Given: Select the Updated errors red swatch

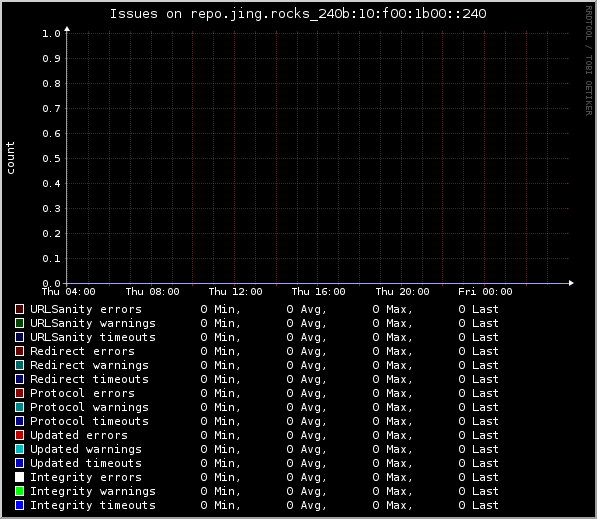Looking at the screenshot, I should 19,435.
